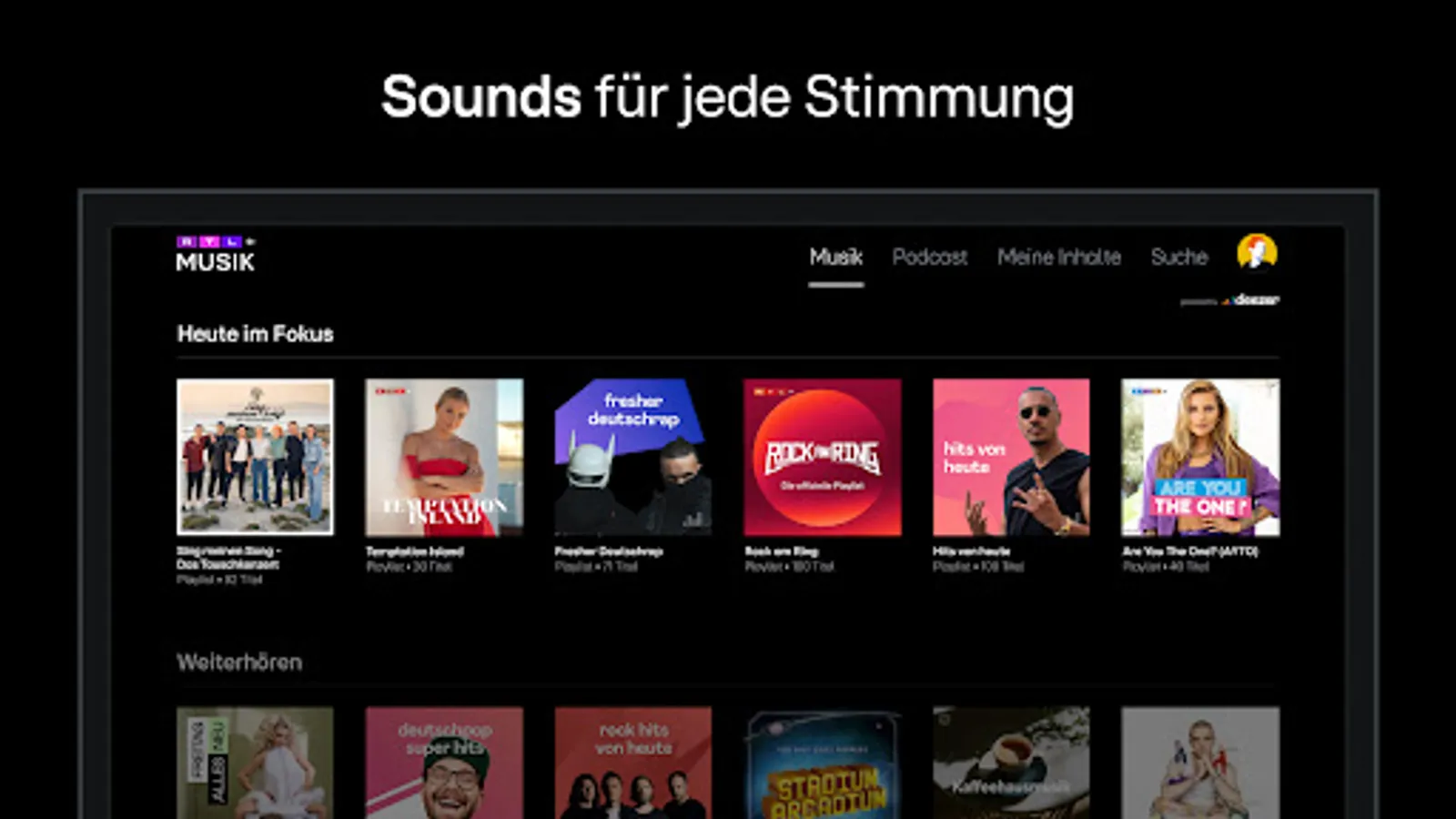Select the Temptation Island playlist cover
1456x819 pixels.
point(444,457)
